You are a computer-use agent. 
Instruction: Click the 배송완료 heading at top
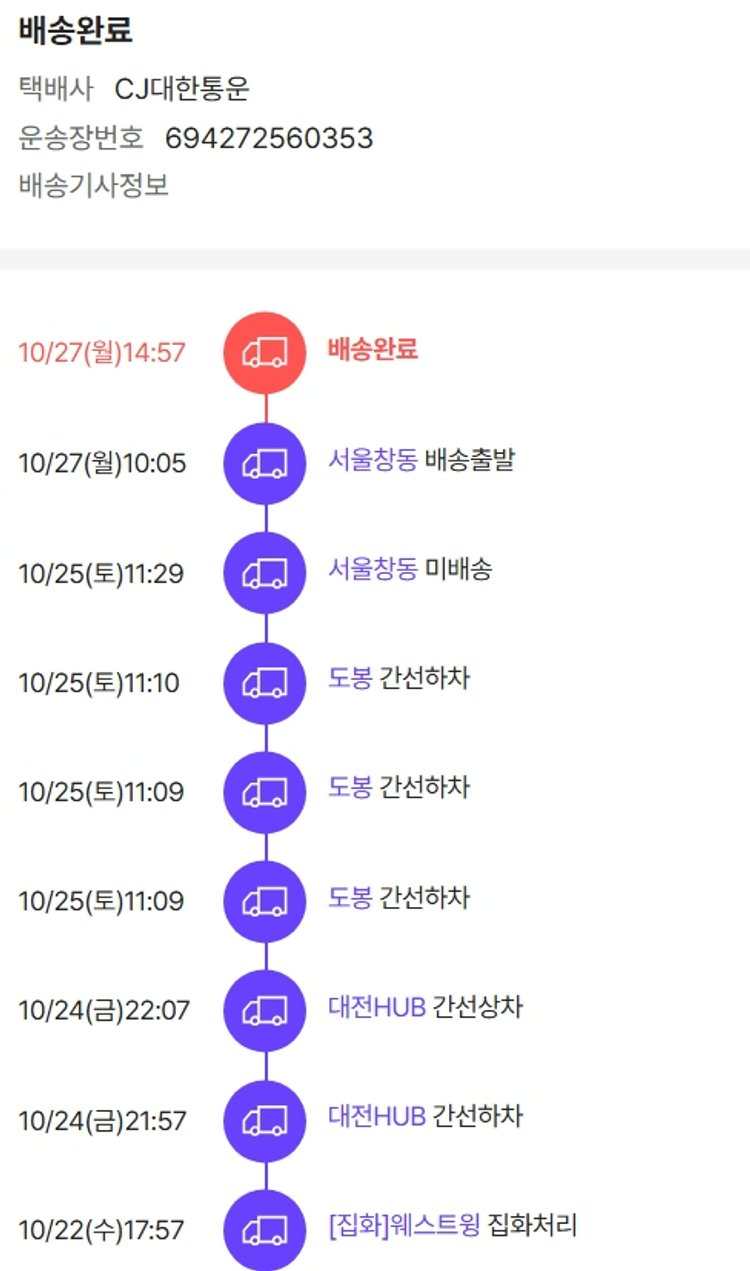coord(75,31)
